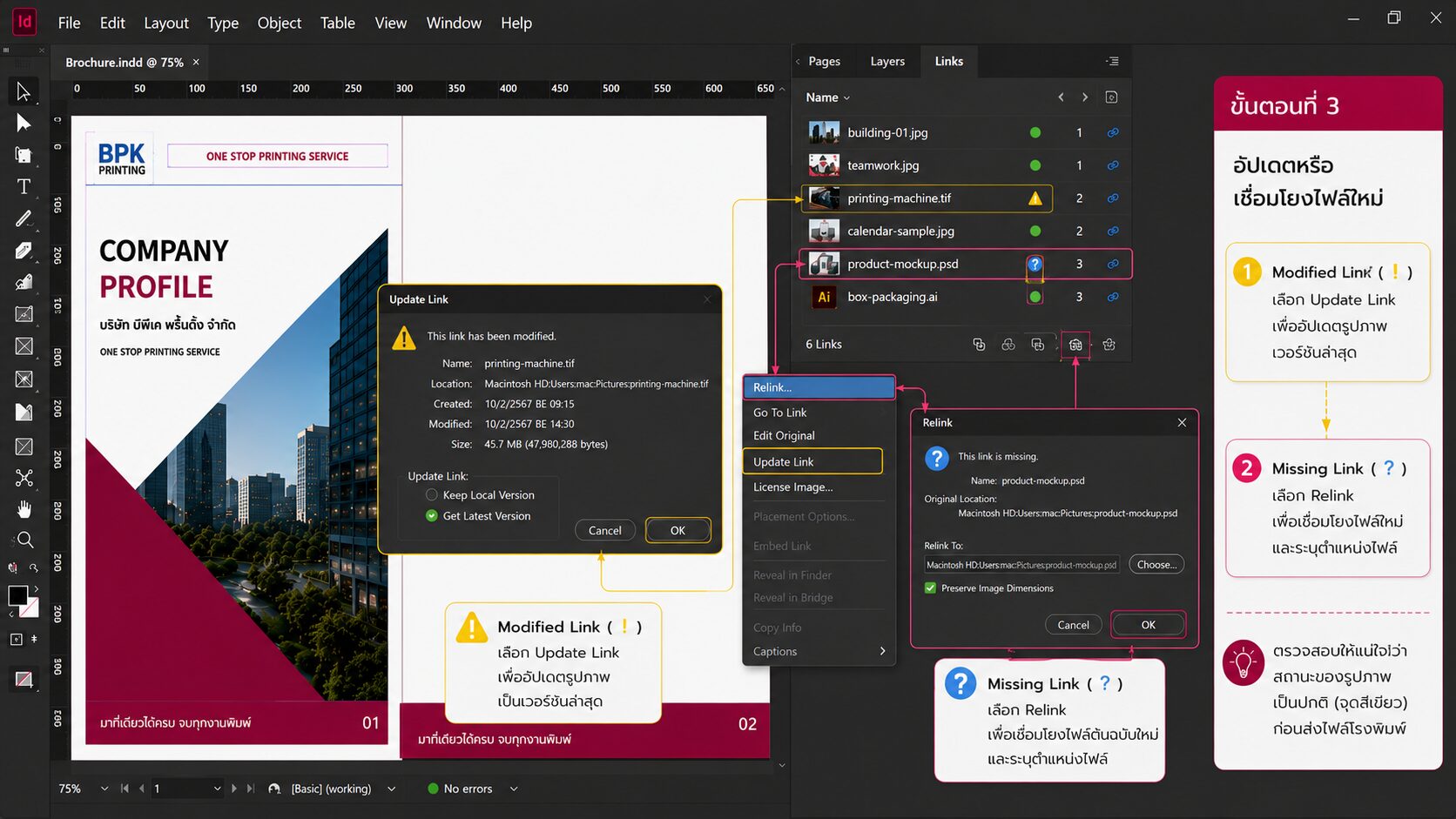Open the File menu

(x=69, y=23)
